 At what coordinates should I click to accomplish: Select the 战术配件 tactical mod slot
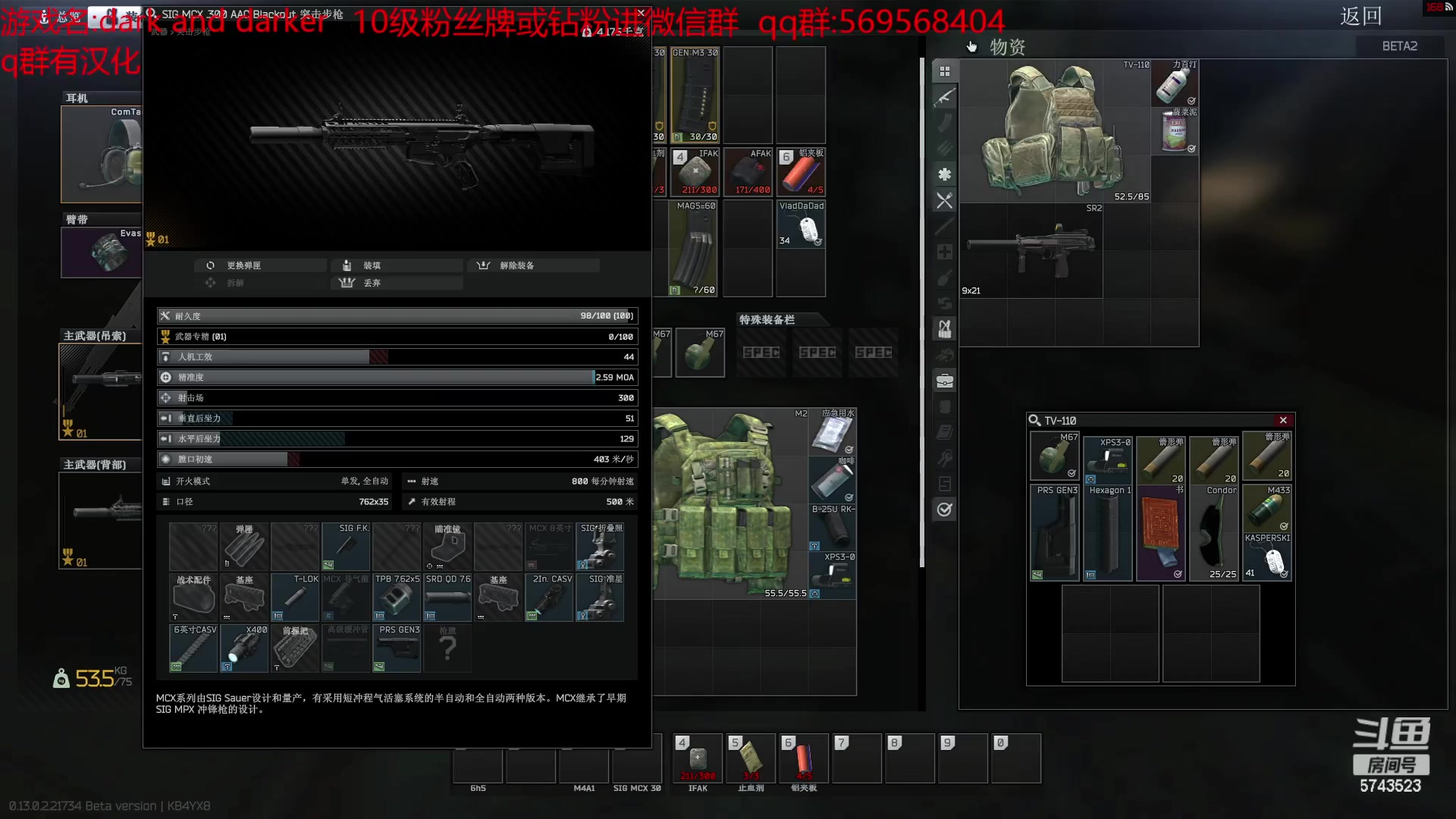click(x=193, y=598)
